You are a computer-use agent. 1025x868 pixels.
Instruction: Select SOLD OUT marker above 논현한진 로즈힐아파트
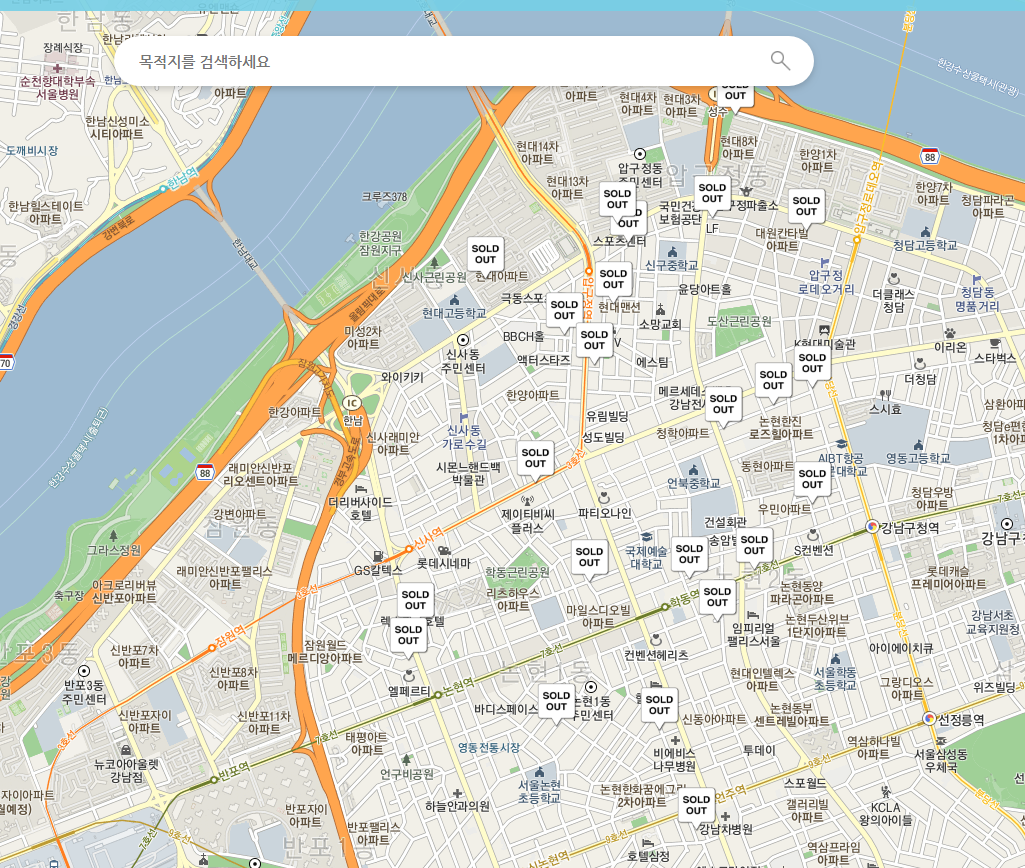click(773, 380)
